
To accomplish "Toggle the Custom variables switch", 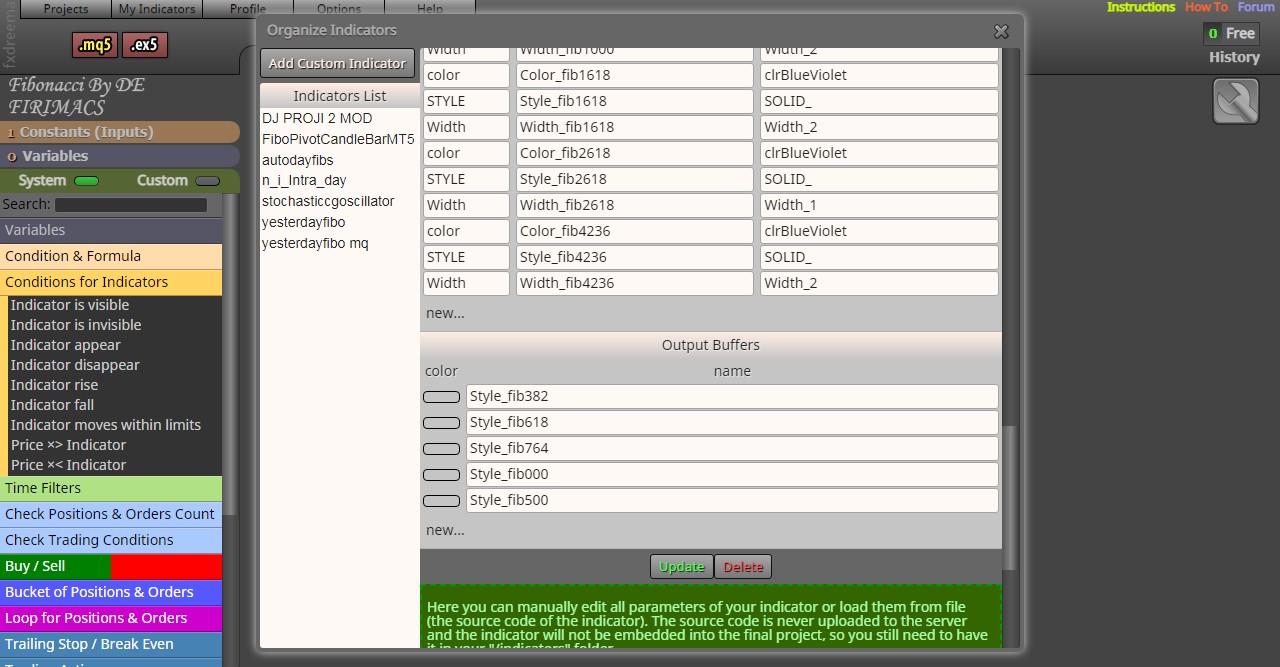I will point(208,181).
